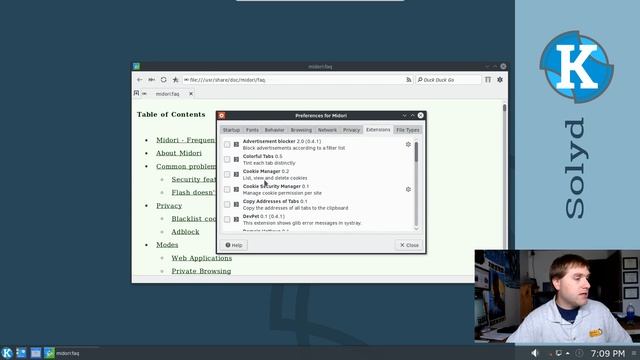The width and height of the screenshot is (640, 360).
Task: Open the About Midori link
Action: pos(179,153)
